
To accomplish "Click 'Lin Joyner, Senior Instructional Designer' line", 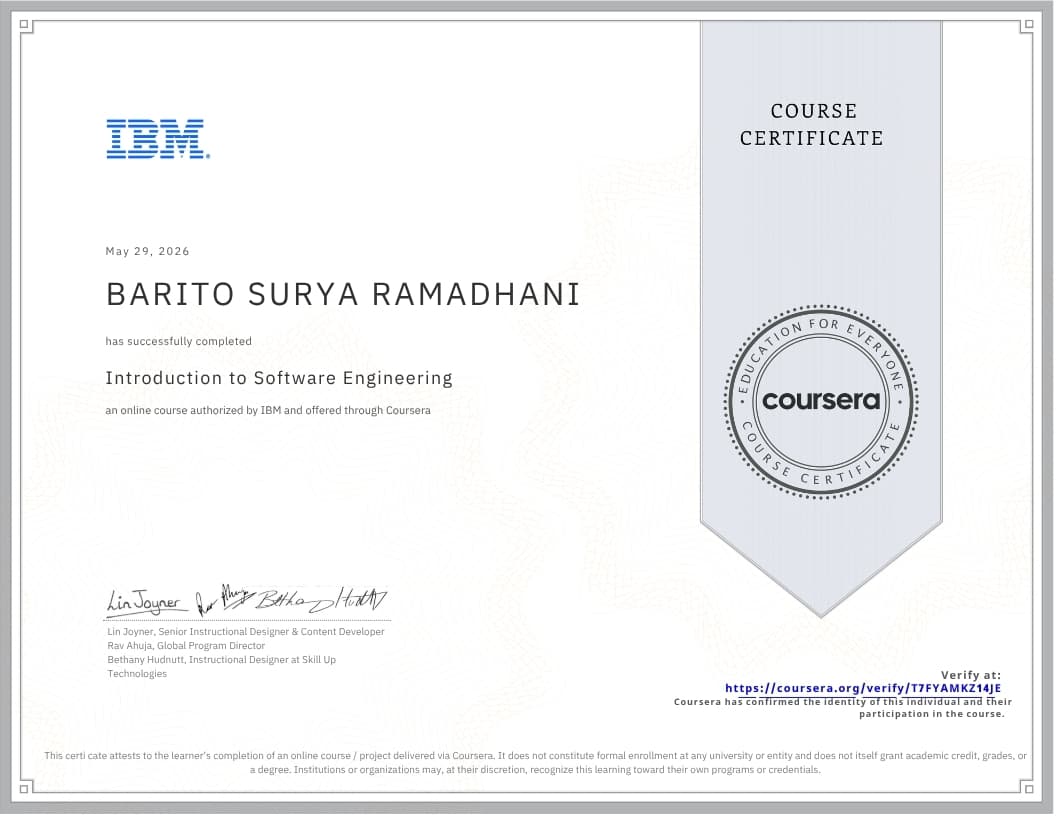I will click(x=246, y=632).
